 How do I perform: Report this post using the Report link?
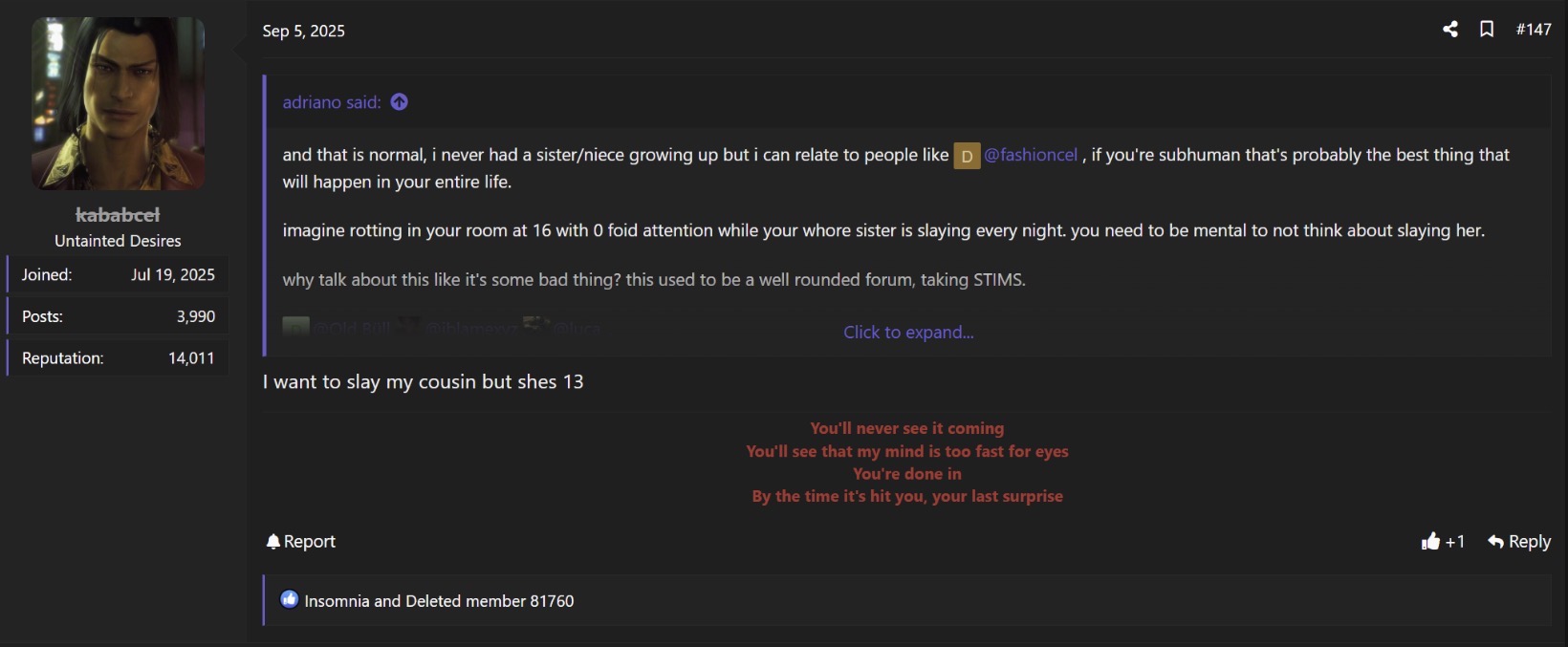click(x=310, y=542)
